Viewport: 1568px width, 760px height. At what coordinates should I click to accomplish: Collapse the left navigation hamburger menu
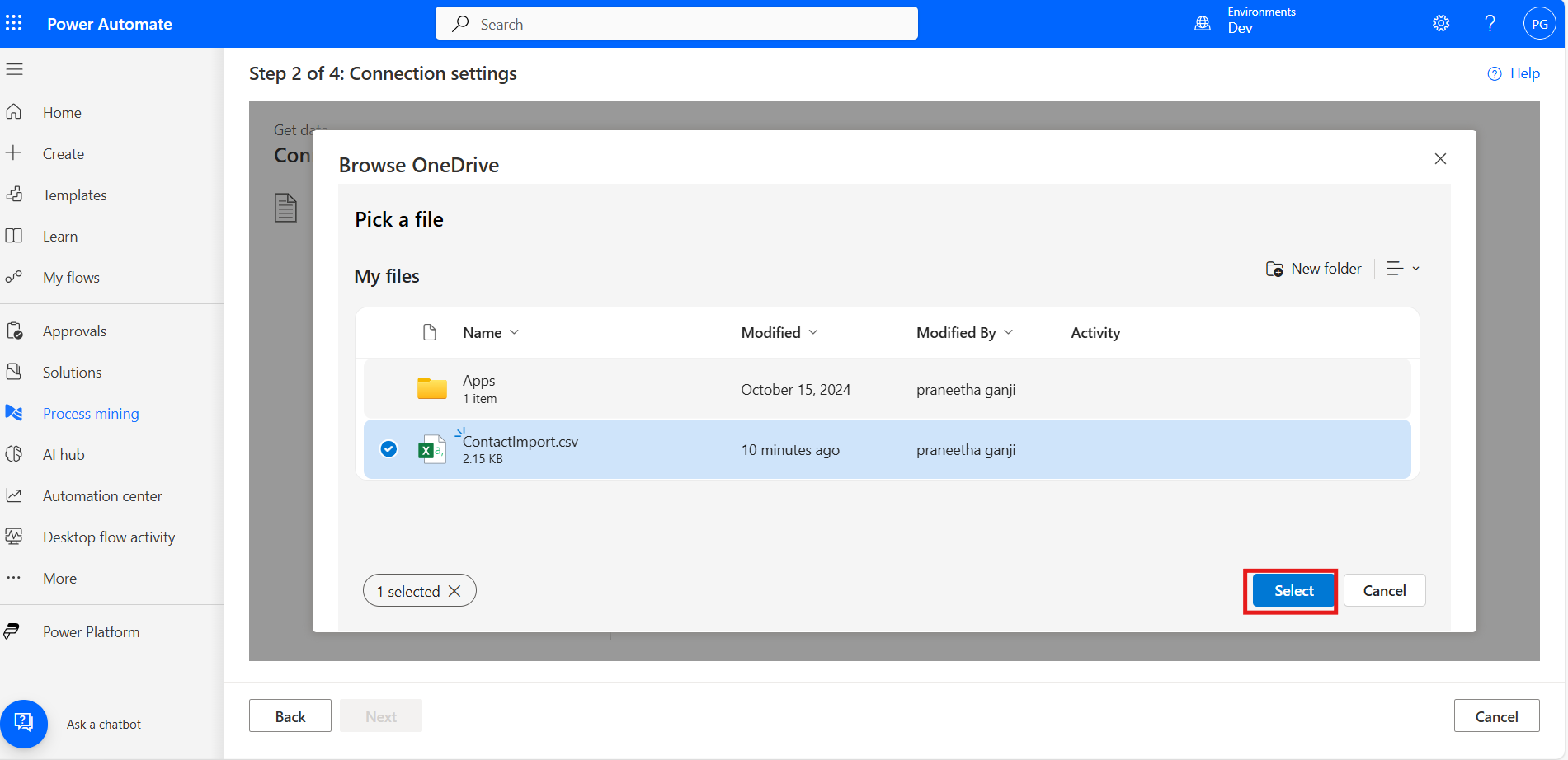click(x=15, y=69)
